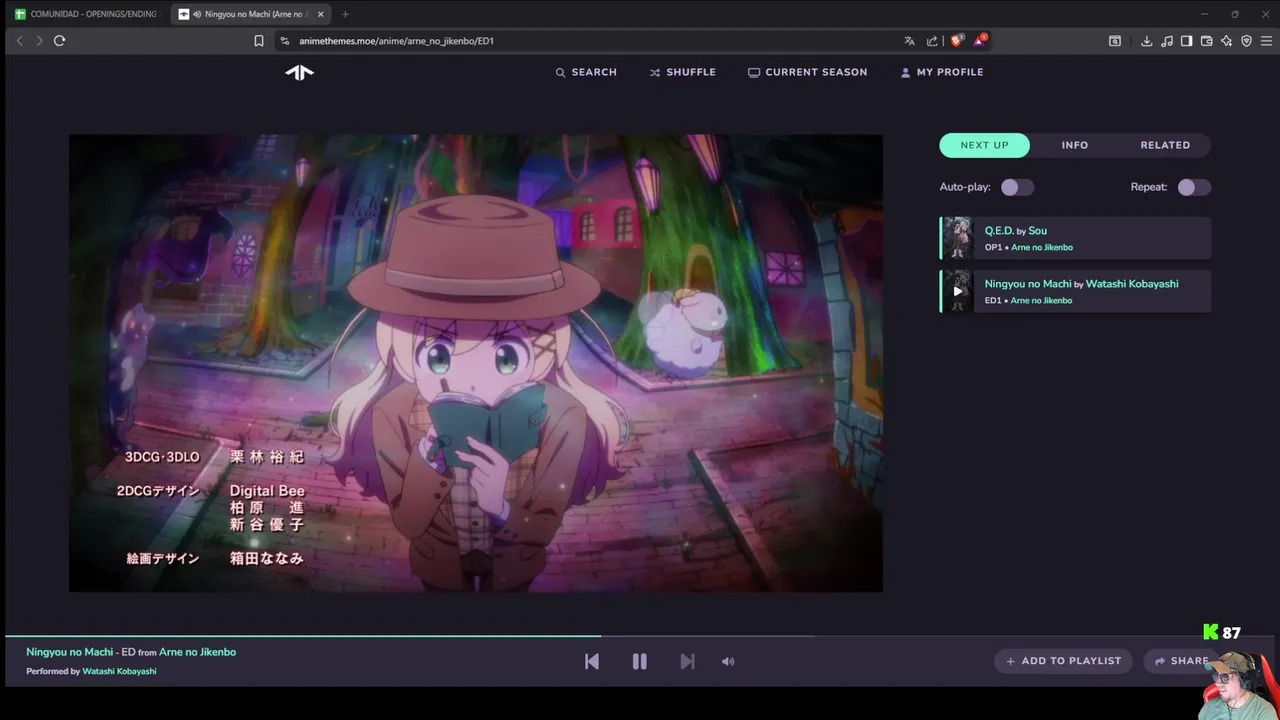The height and width of the screenshot is (720, 1280).
Task: Reload the current page
Action: (59, 41)
